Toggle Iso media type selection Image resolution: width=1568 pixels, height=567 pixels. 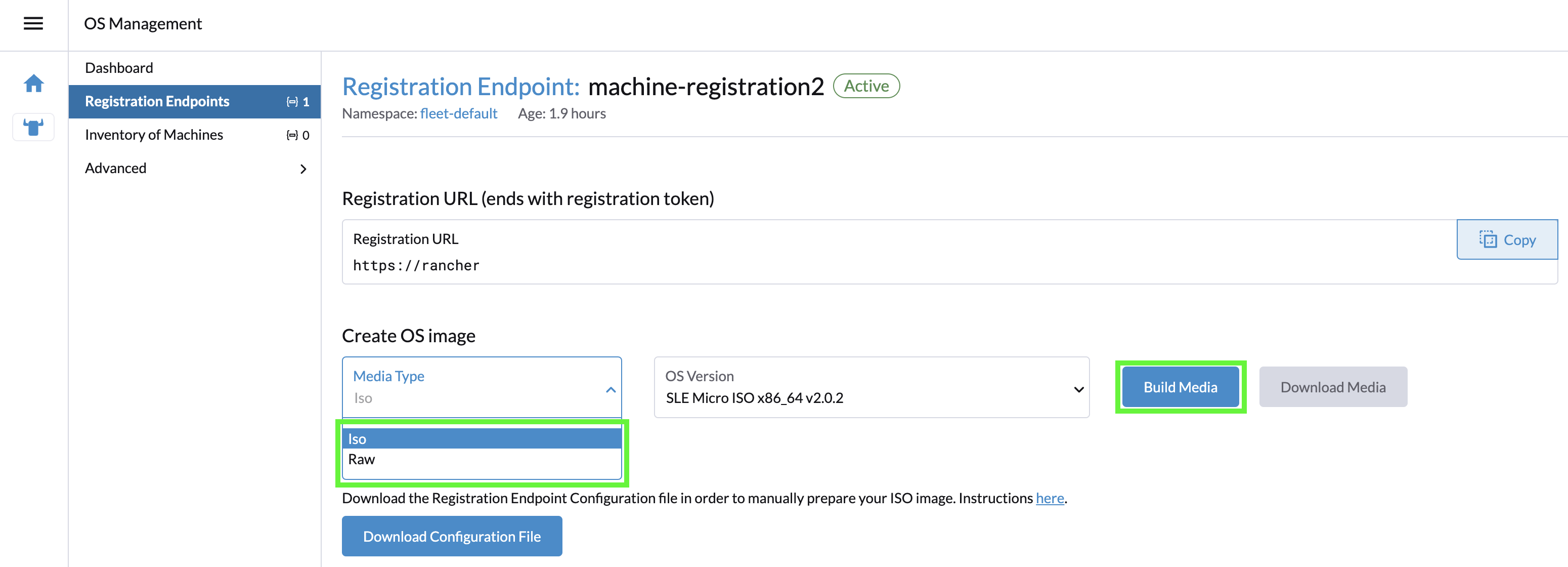click(484, 437)
